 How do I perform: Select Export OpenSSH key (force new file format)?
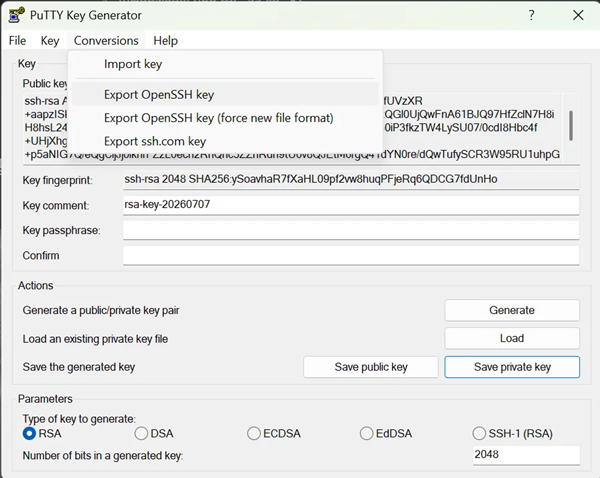(x=225, y=118)
